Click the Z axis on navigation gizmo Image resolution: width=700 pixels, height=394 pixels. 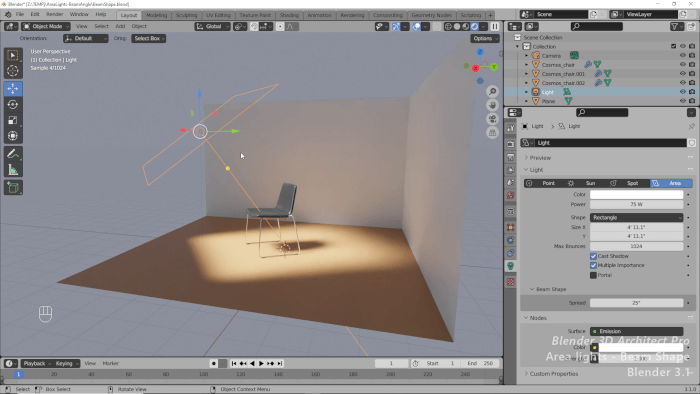(480, 52)
